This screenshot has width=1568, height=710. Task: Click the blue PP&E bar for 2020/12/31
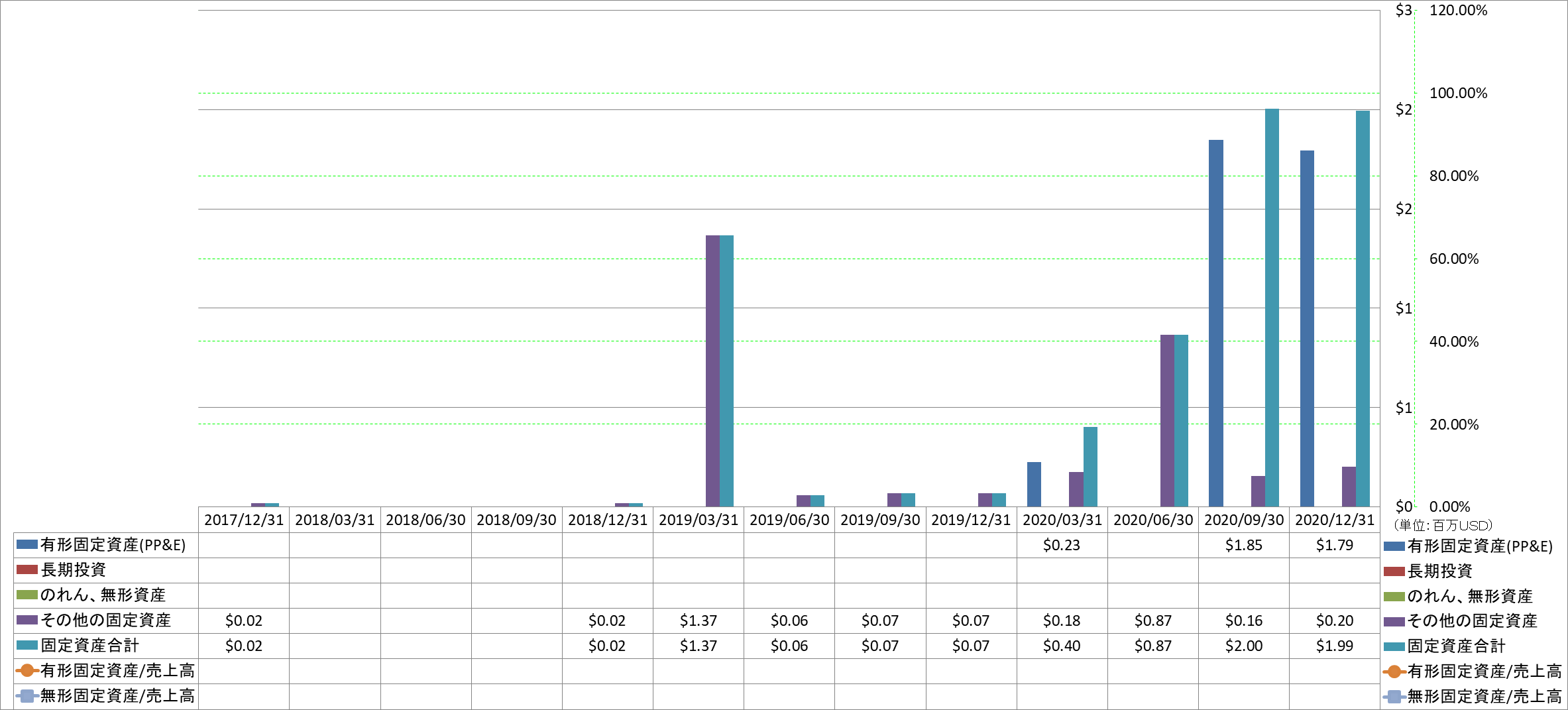pyautogui.click(x=1307, y=329)
